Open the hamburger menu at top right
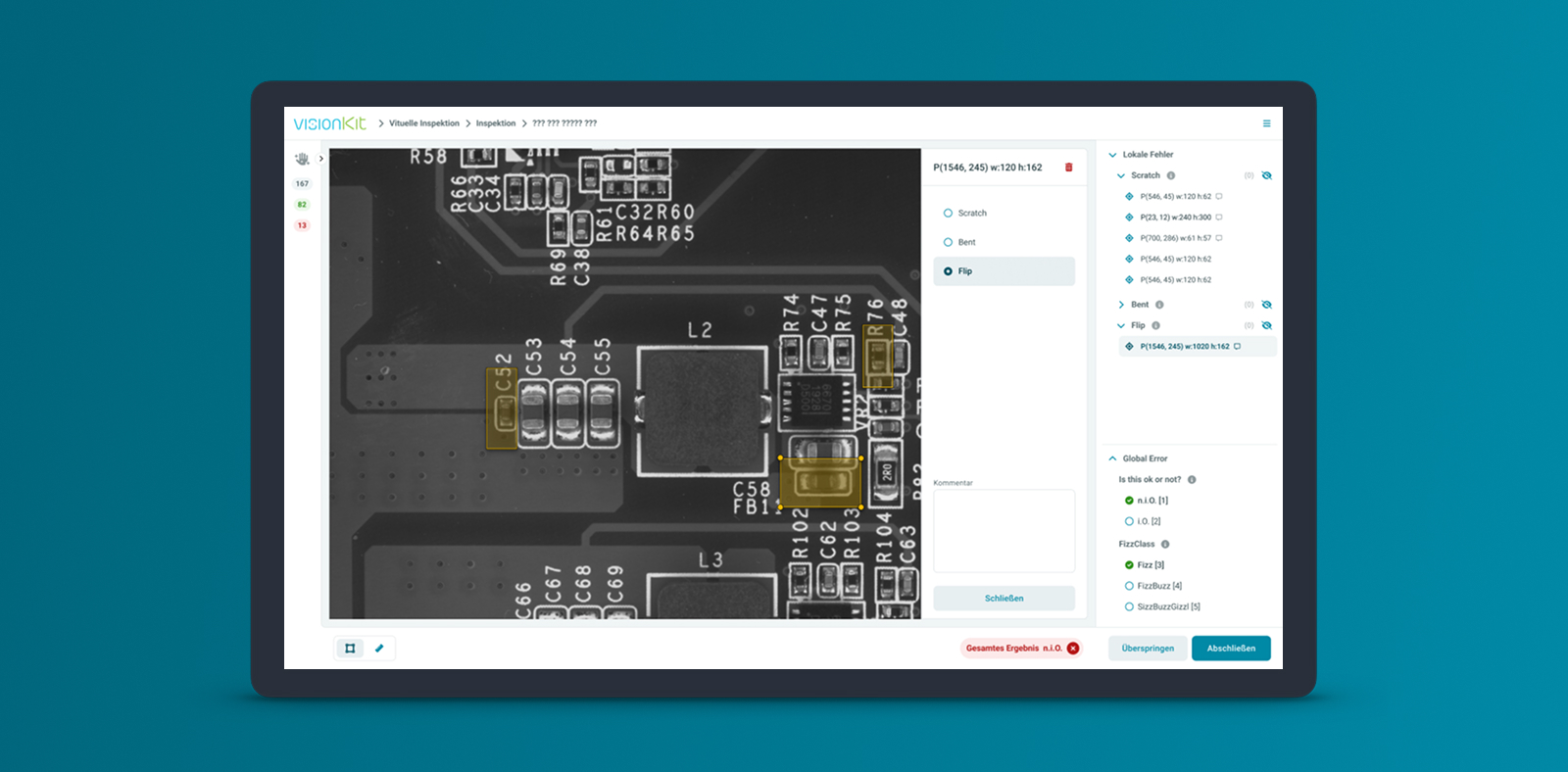 [1266, 123]
